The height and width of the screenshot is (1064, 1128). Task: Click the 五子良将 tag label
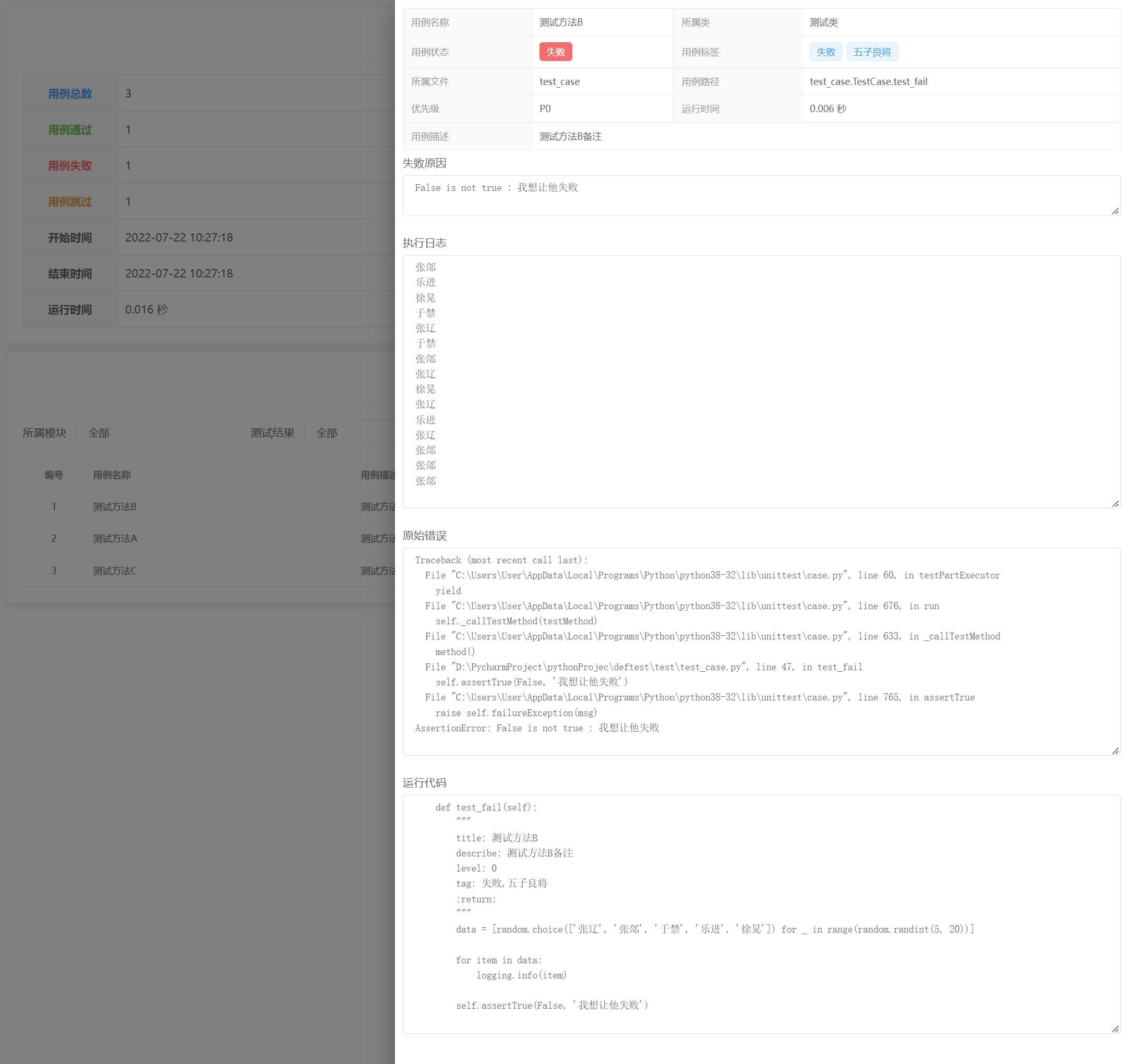click(x=871, y=52)
